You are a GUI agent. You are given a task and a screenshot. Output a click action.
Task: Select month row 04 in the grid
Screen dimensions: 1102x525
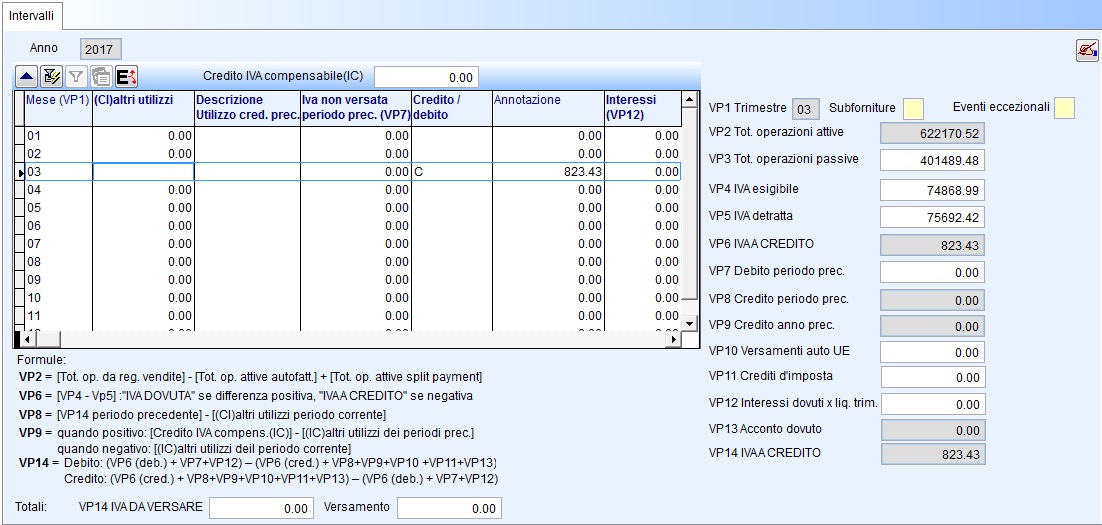(347, 190)
